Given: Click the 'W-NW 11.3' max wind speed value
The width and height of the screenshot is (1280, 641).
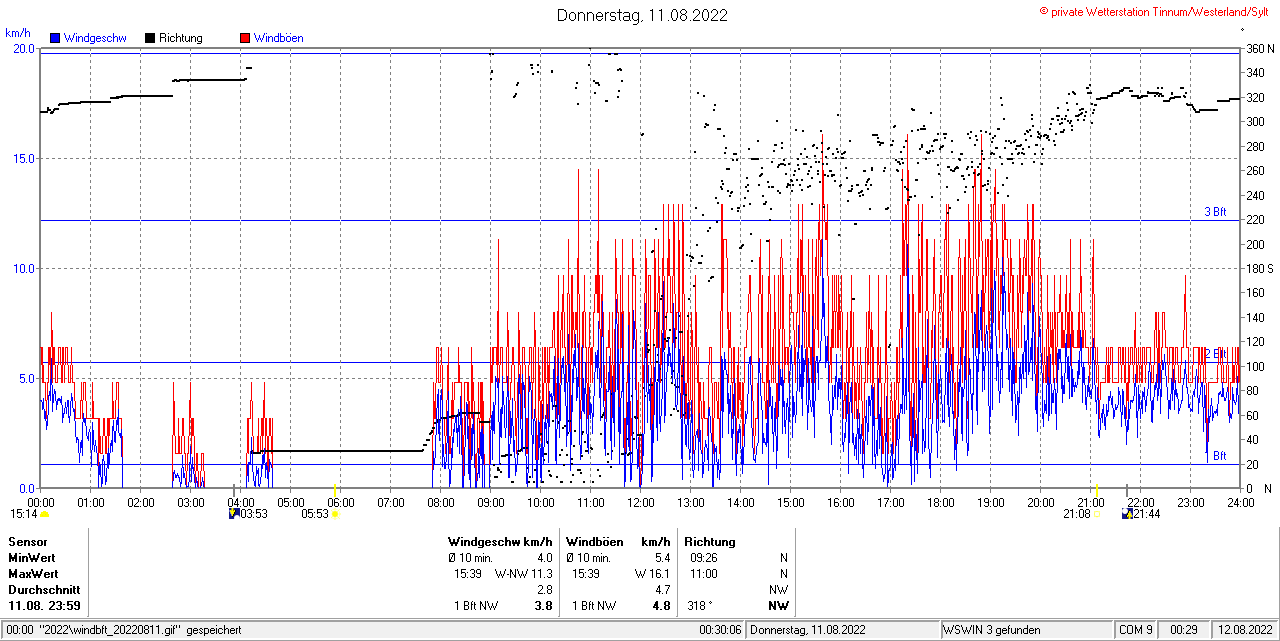Looking at the screenshot, I should 523,574.
